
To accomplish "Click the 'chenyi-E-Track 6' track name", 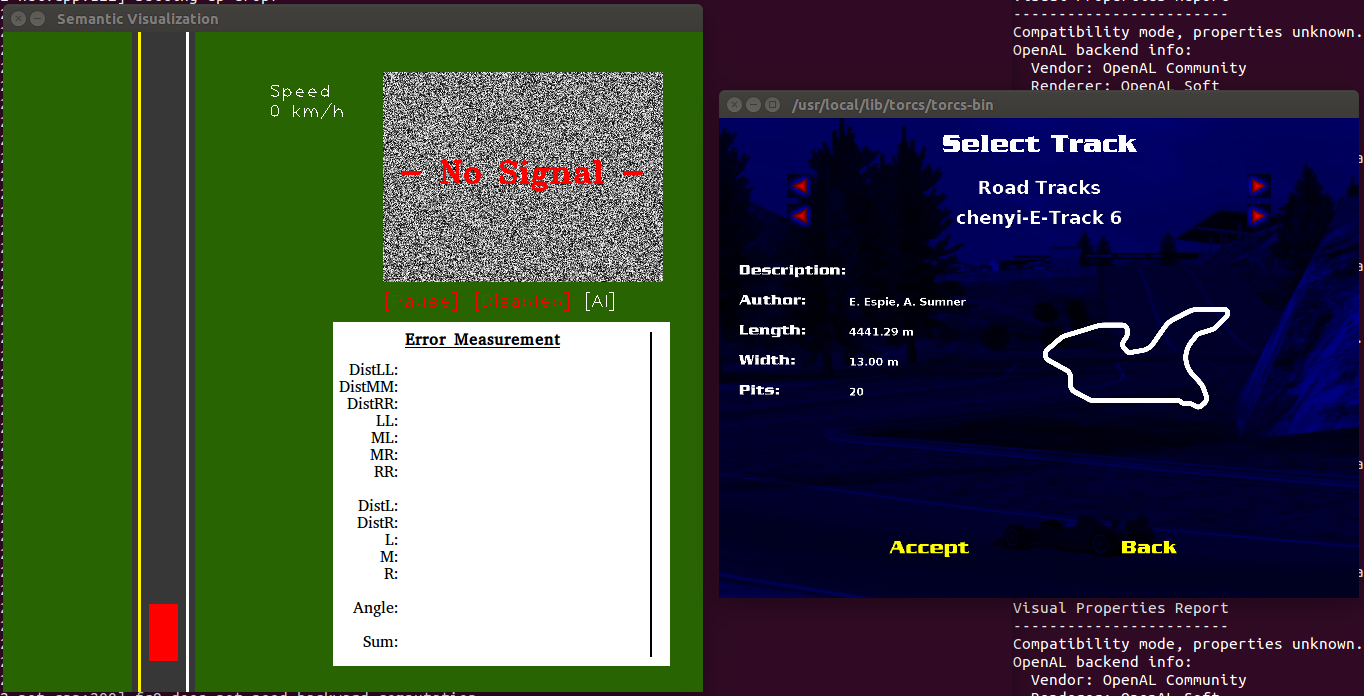I will pos(1039,217).
